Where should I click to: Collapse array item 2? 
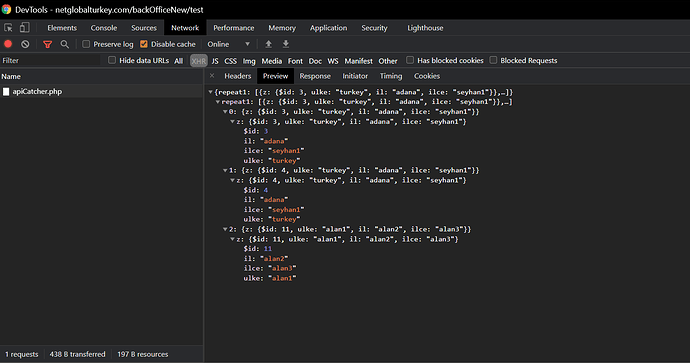(x=225, y=229)
